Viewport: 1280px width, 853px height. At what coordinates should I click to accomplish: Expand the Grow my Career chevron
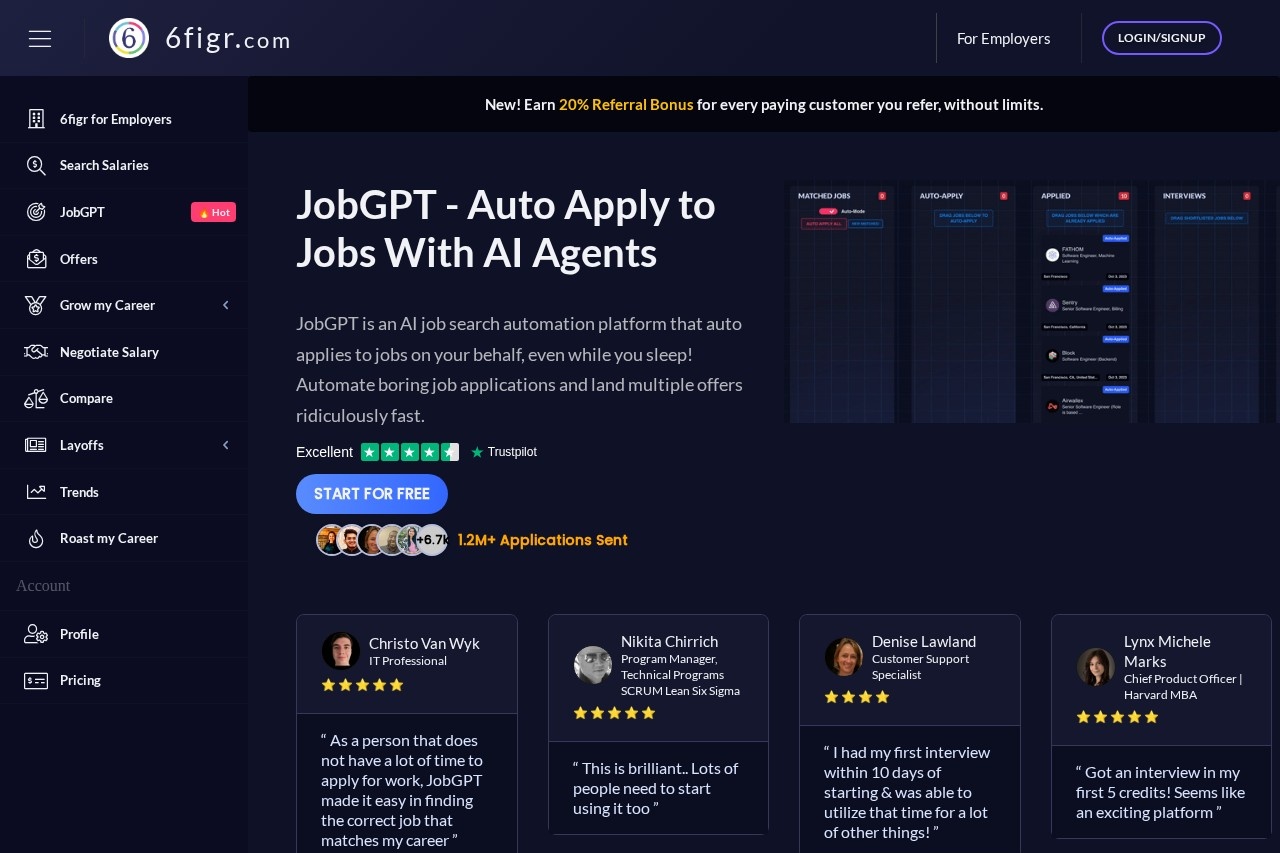[226, 305]
